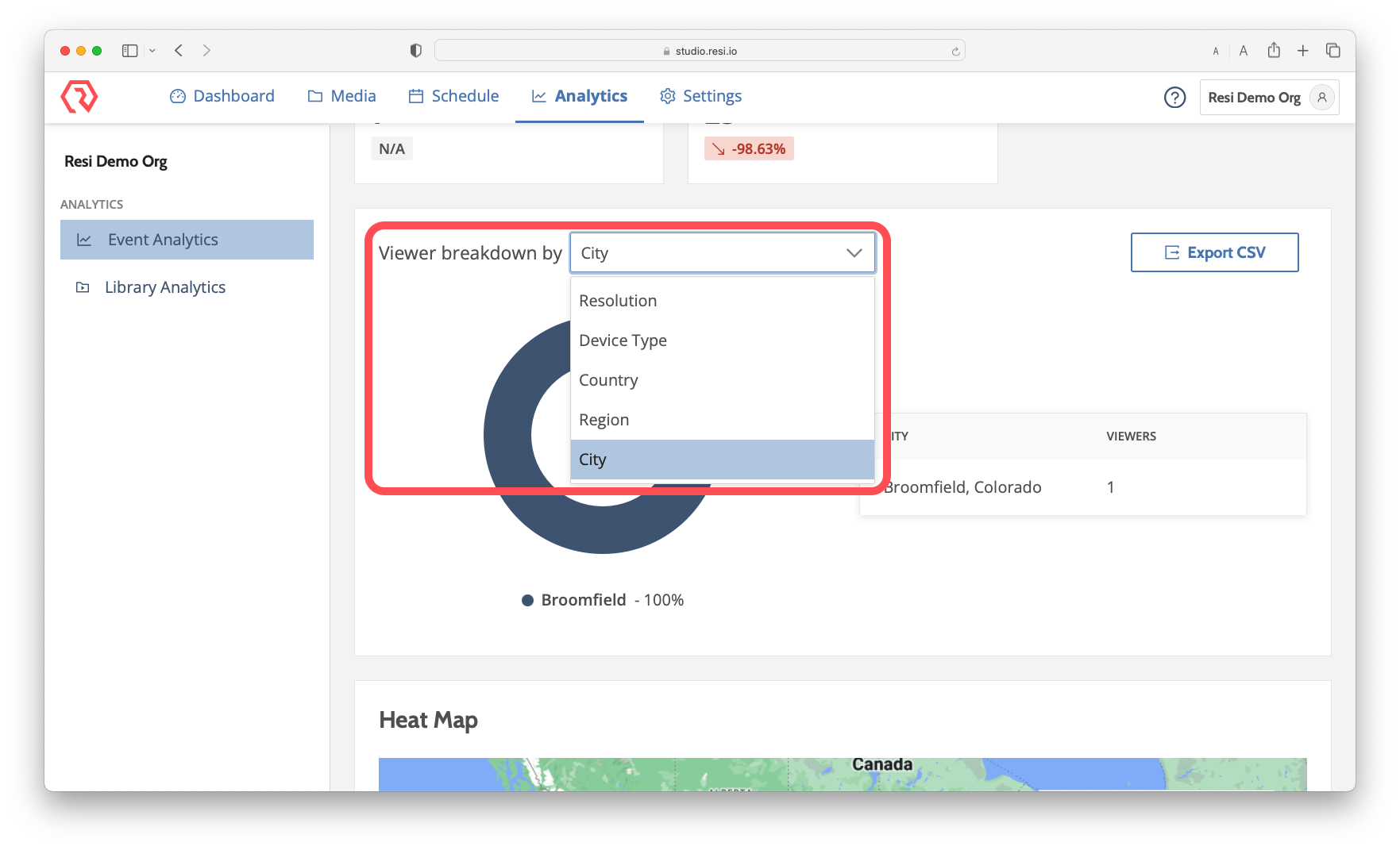
Task: Click the browser share icon in Safari toolbar
Action: click(x=1274, y=49)
